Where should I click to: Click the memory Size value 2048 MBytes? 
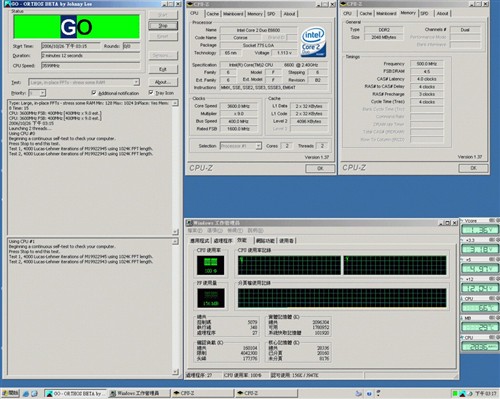[384, 37]
